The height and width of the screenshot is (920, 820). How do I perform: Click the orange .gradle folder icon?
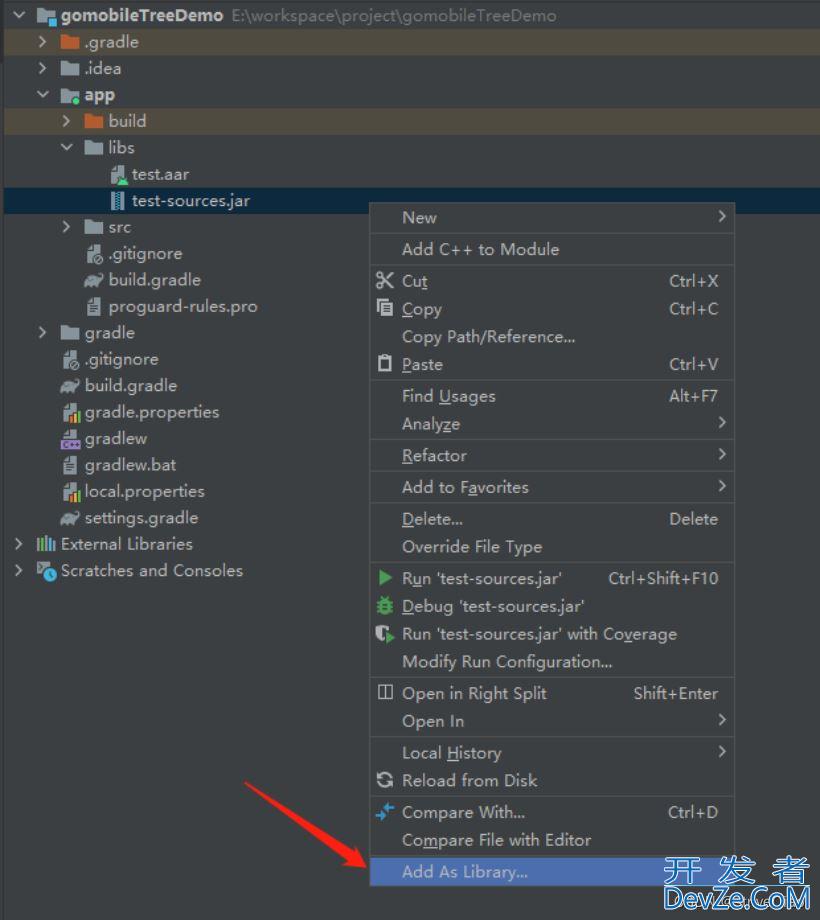70,42
